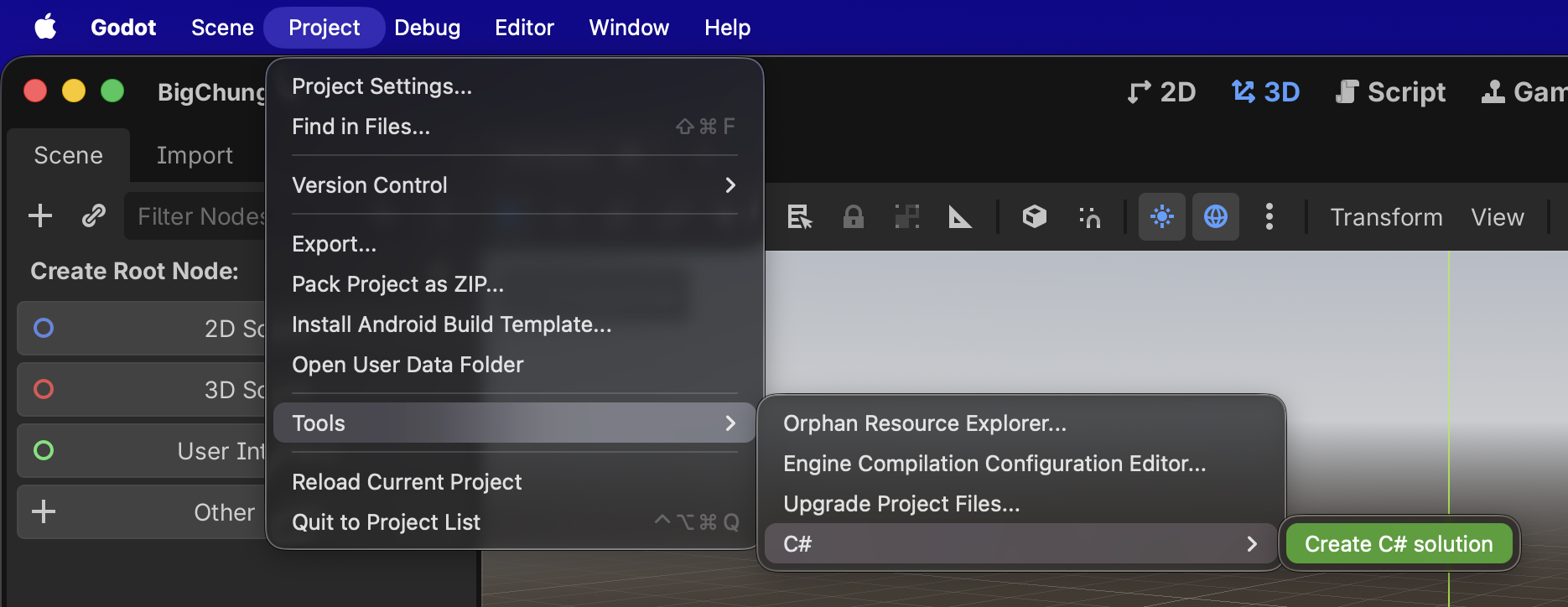Screen dimensions: 1568x607
Task: Open the Editor menu
Action: [524, 28]
